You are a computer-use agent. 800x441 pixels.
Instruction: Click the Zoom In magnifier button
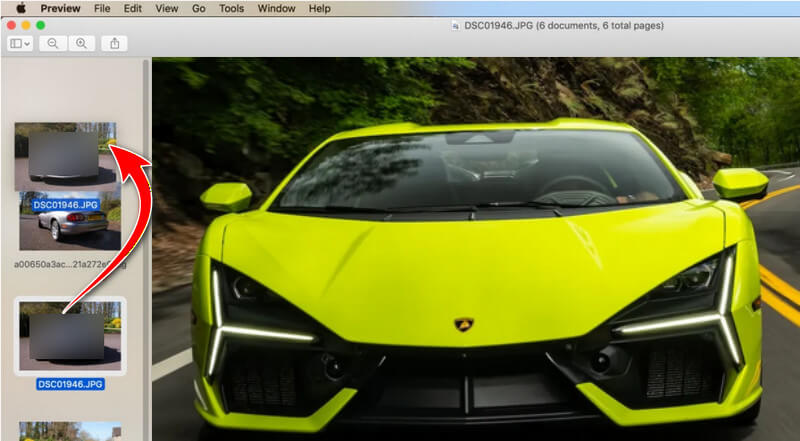pos(81,44)
